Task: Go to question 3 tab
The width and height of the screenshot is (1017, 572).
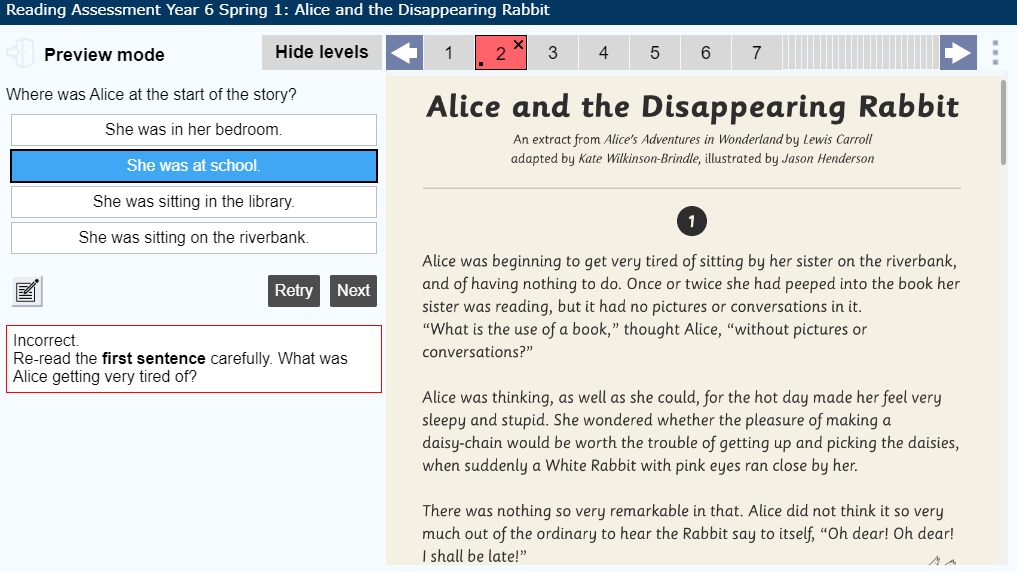Action: tap(553, 53)
